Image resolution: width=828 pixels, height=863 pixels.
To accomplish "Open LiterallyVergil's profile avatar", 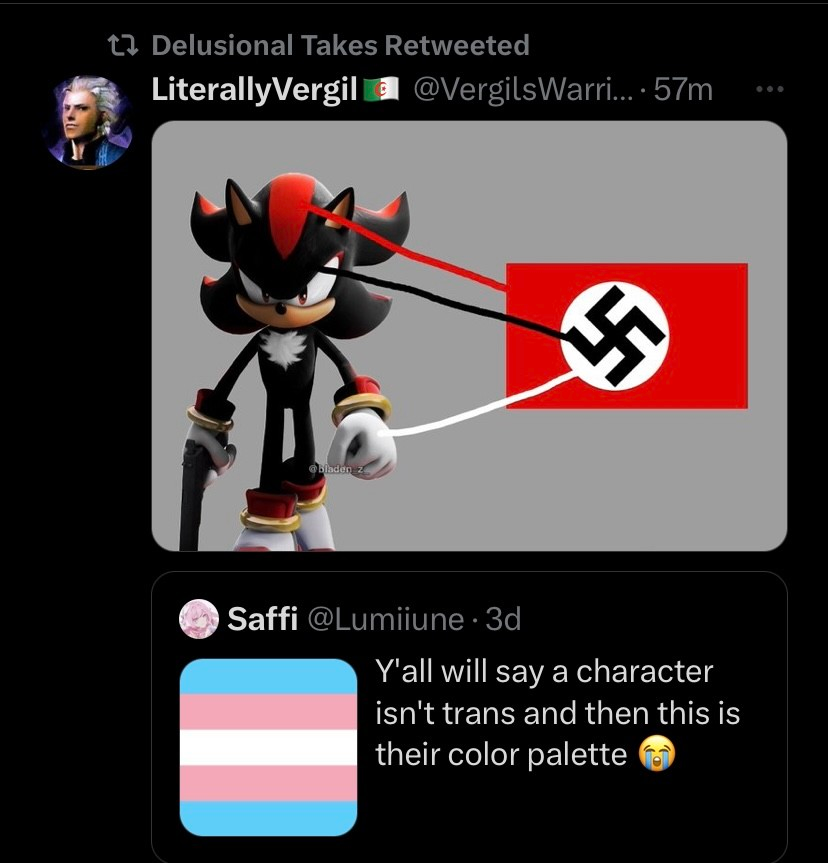I will click(x=89, y=120).
